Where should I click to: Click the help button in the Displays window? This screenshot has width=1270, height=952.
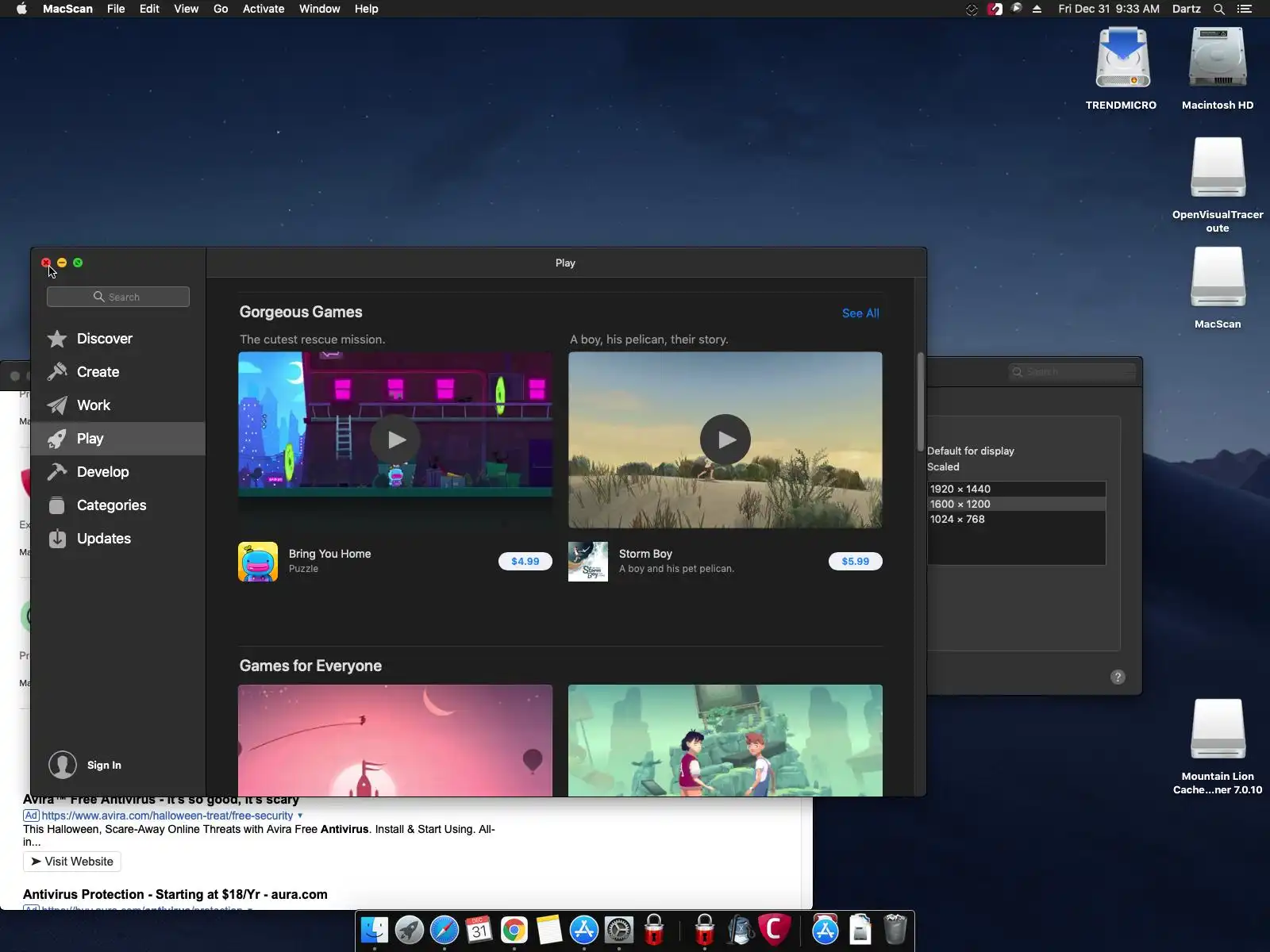pyautogui.click(x=1118, y=677)
